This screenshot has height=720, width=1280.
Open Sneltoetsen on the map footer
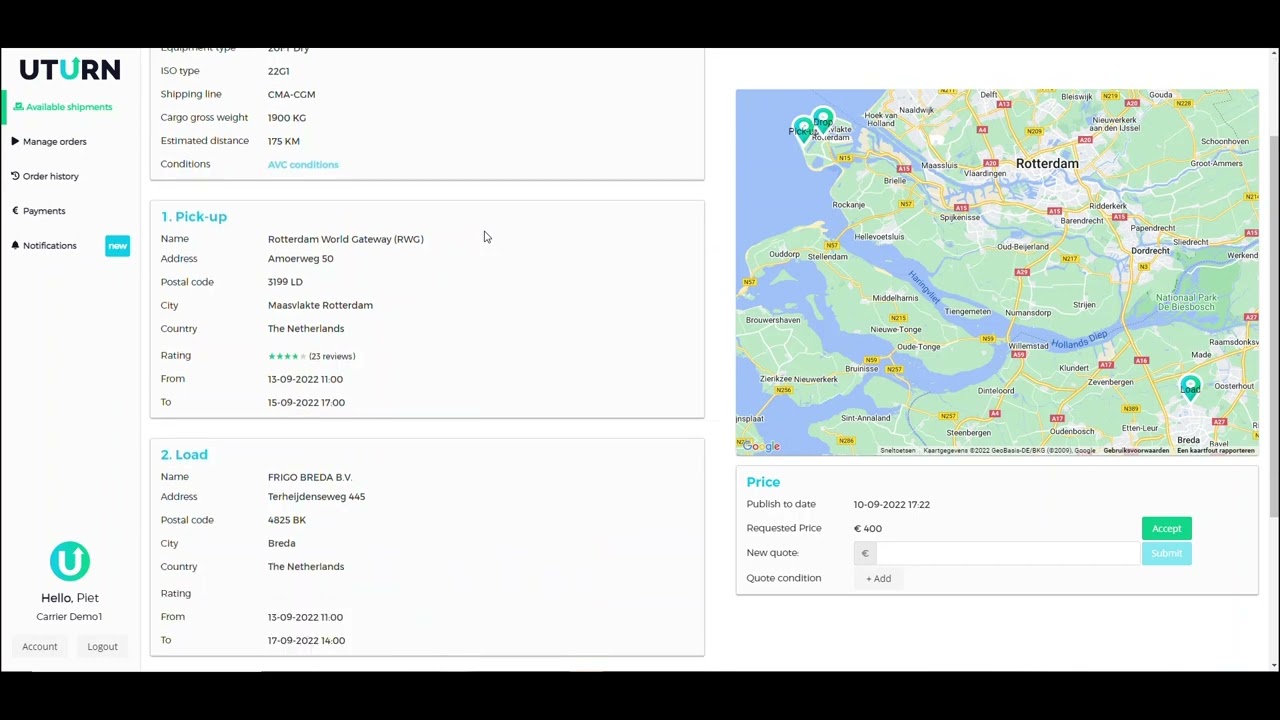pyautogui.click(x=898, y=451)
